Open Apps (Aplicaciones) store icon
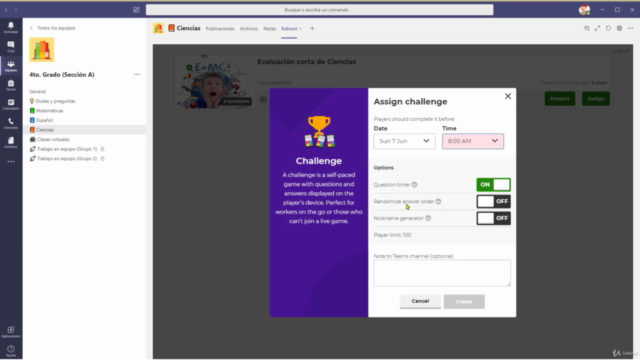This screenshot has width=640, height=360. tap(11, 331)
